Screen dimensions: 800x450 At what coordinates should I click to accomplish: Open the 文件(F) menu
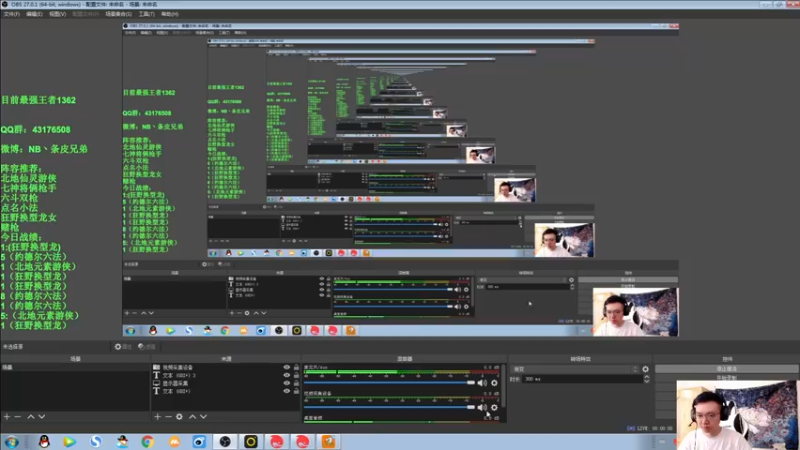click(12, 14)
